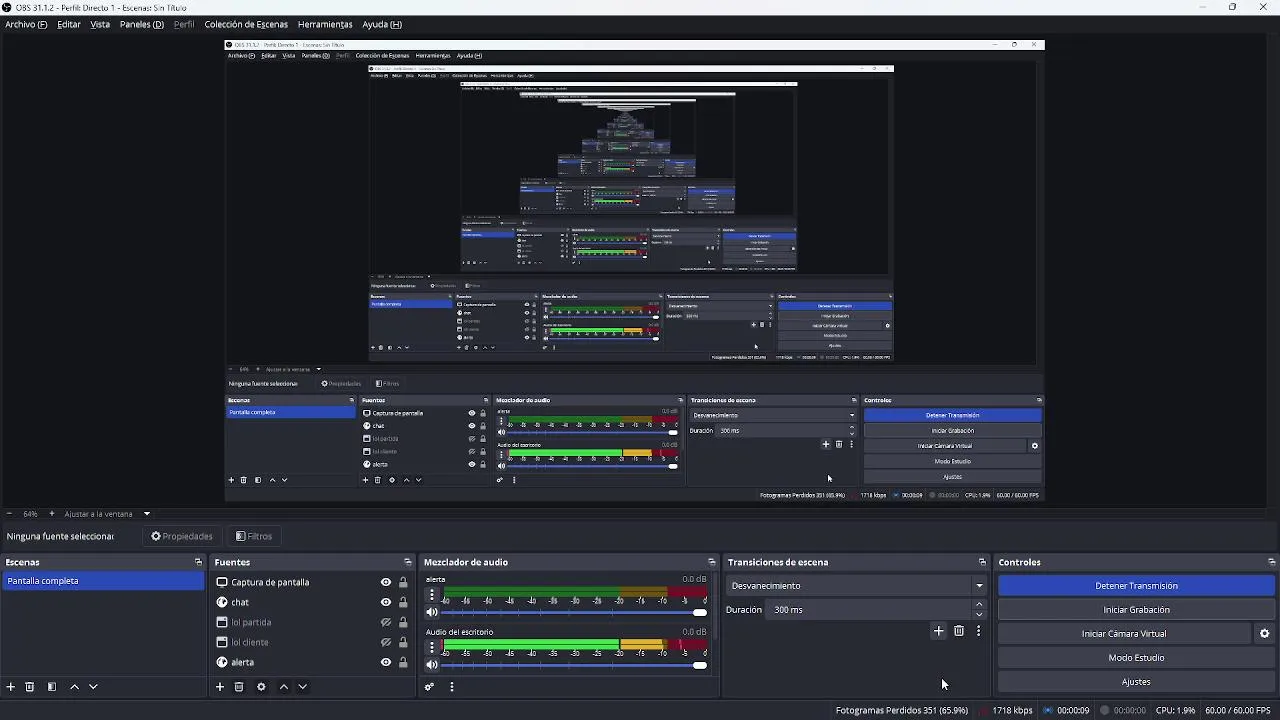Image resolution: width=1280 pixels, height=720 pixels.
Task: Open the Vista menu
Action: (x=100, y=24)
